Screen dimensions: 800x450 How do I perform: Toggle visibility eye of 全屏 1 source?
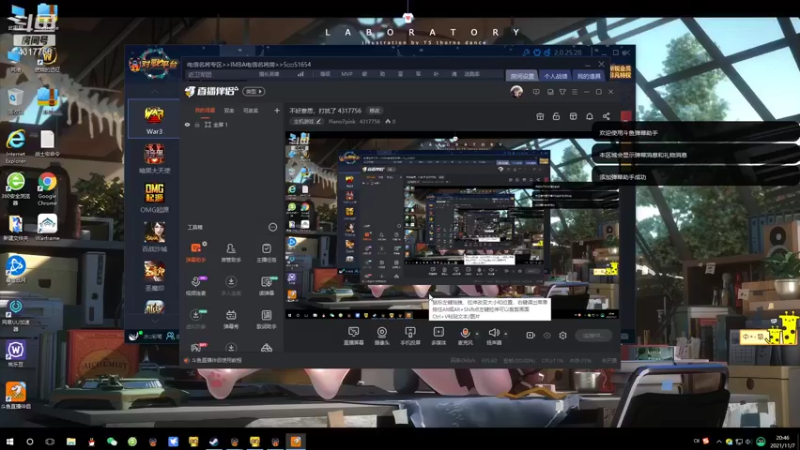click(187, 124)
